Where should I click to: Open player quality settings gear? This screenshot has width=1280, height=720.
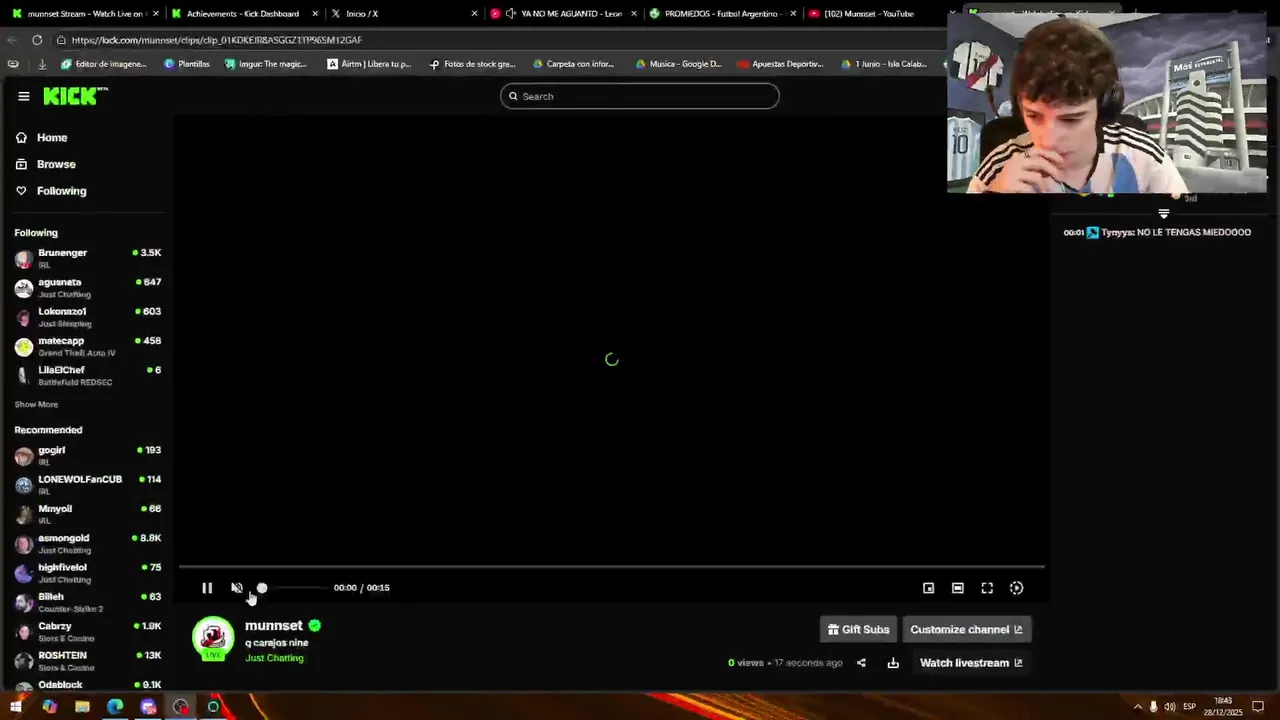tap(1016, 588)
